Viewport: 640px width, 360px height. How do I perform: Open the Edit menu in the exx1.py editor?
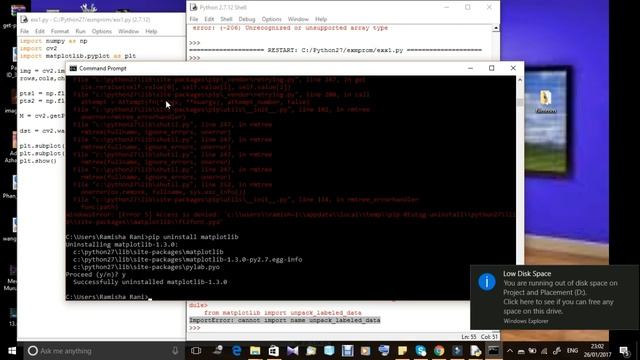click(40, 31)
